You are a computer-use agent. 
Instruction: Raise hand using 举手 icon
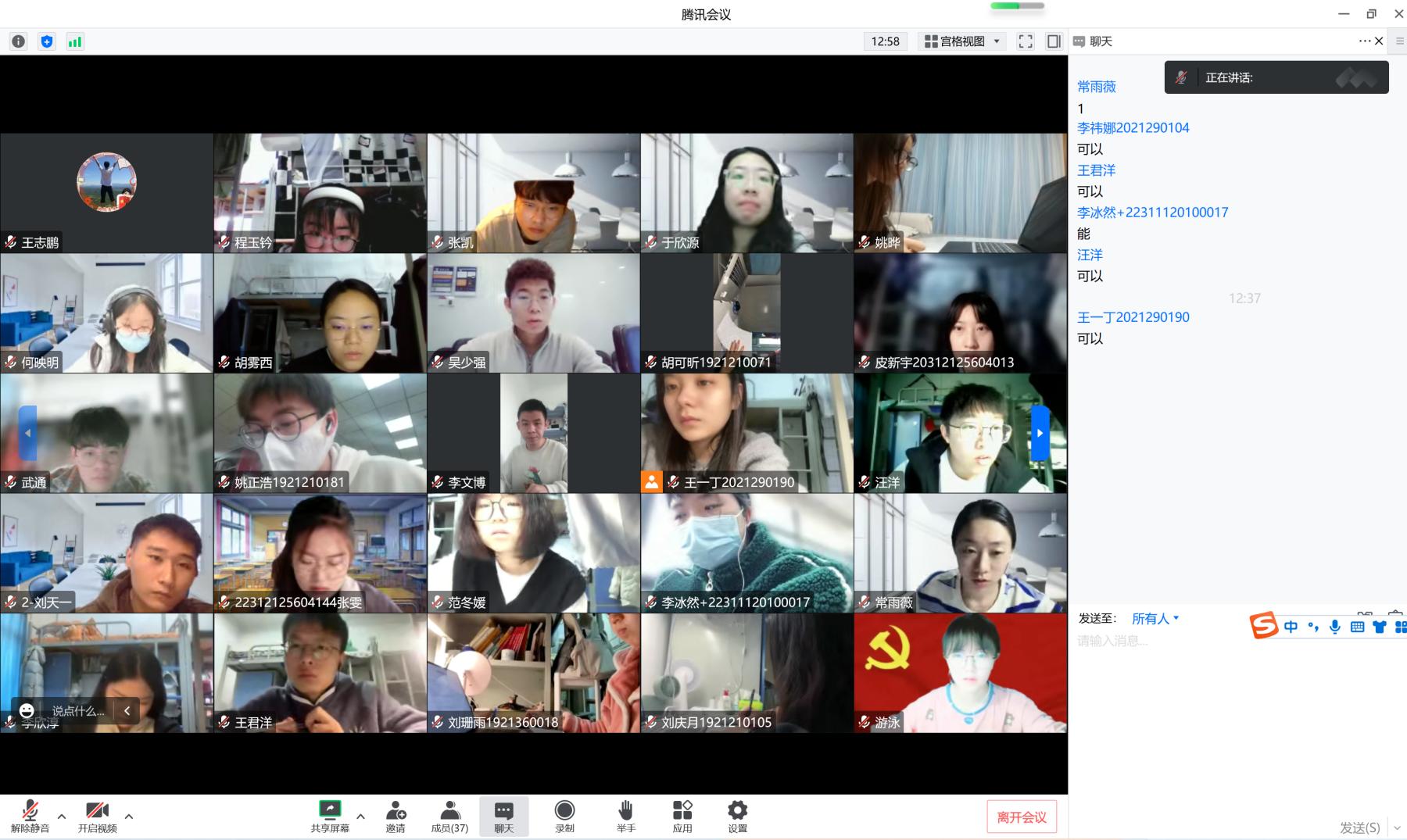click(625, 816)
